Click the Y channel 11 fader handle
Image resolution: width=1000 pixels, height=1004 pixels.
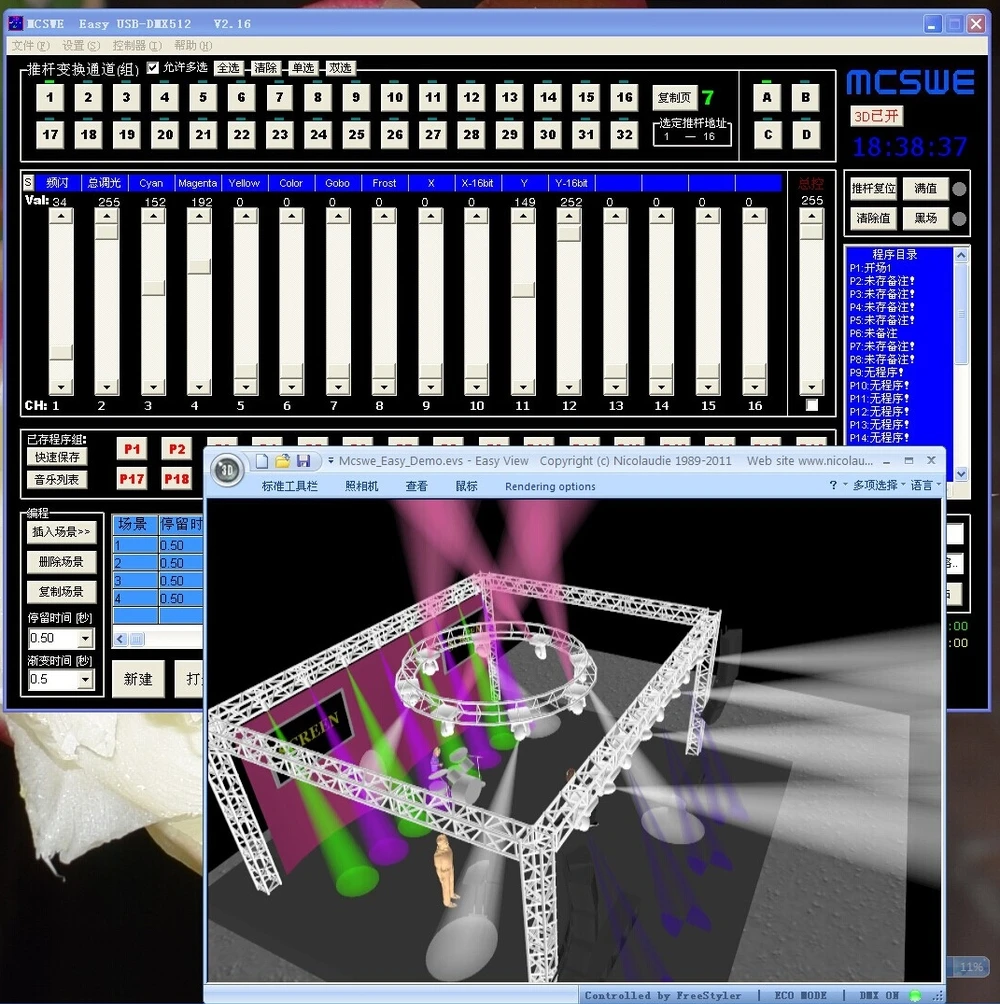click(523, 290)
